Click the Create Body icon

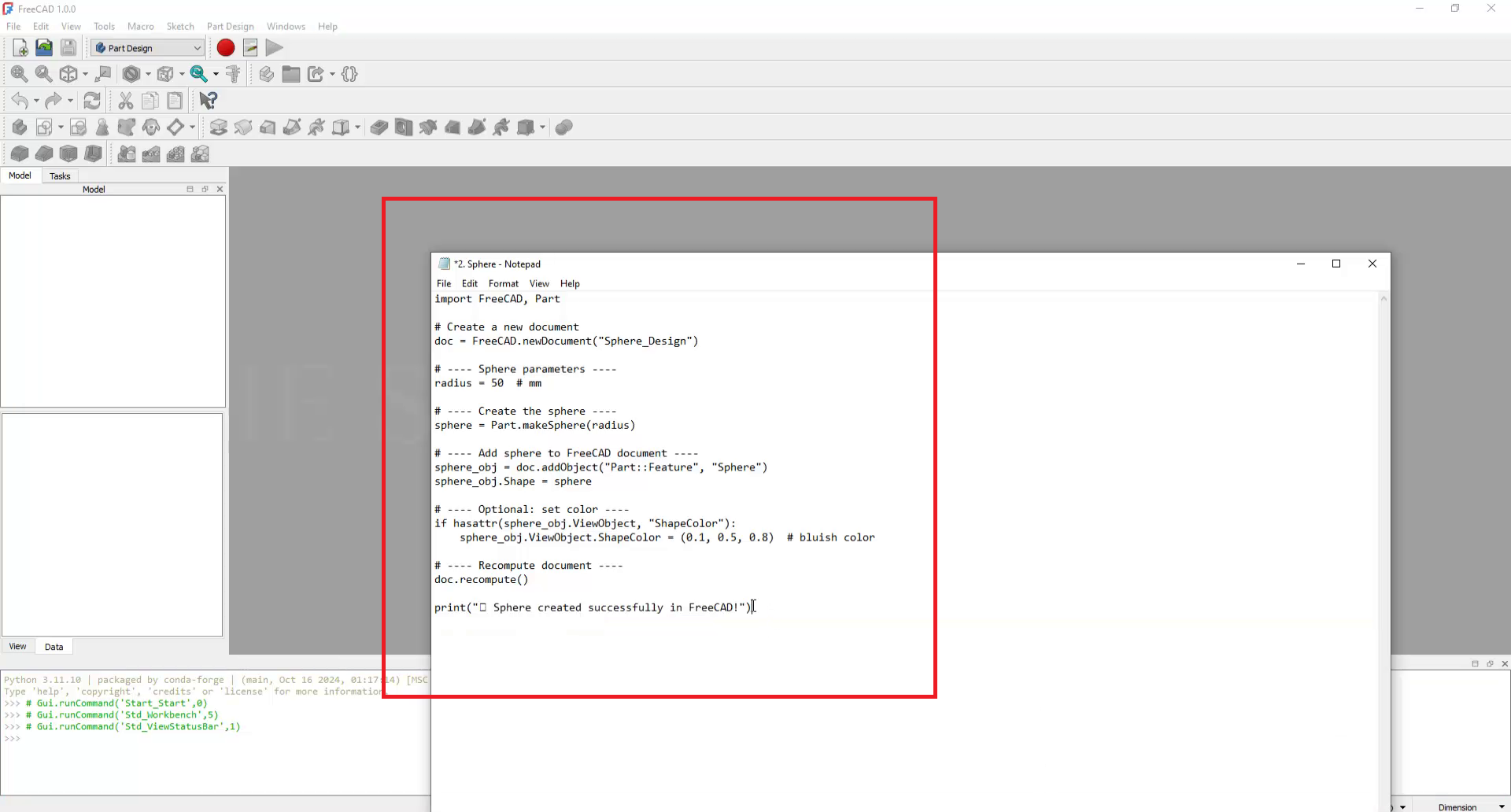click(19, 127)
